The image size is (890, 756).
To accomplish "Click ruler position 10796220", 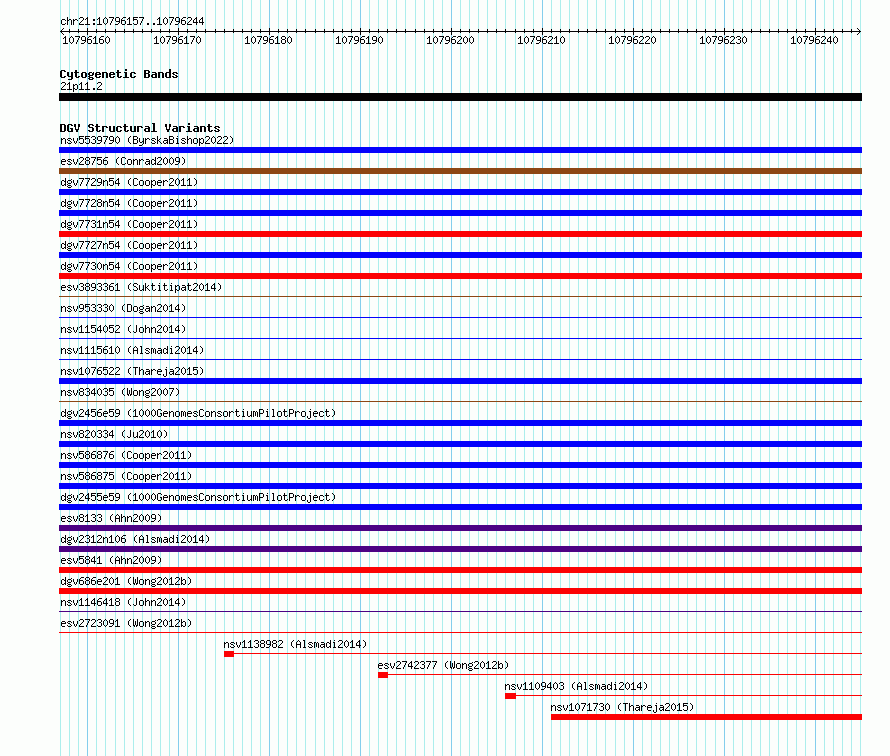I will [x=632, y=40].
